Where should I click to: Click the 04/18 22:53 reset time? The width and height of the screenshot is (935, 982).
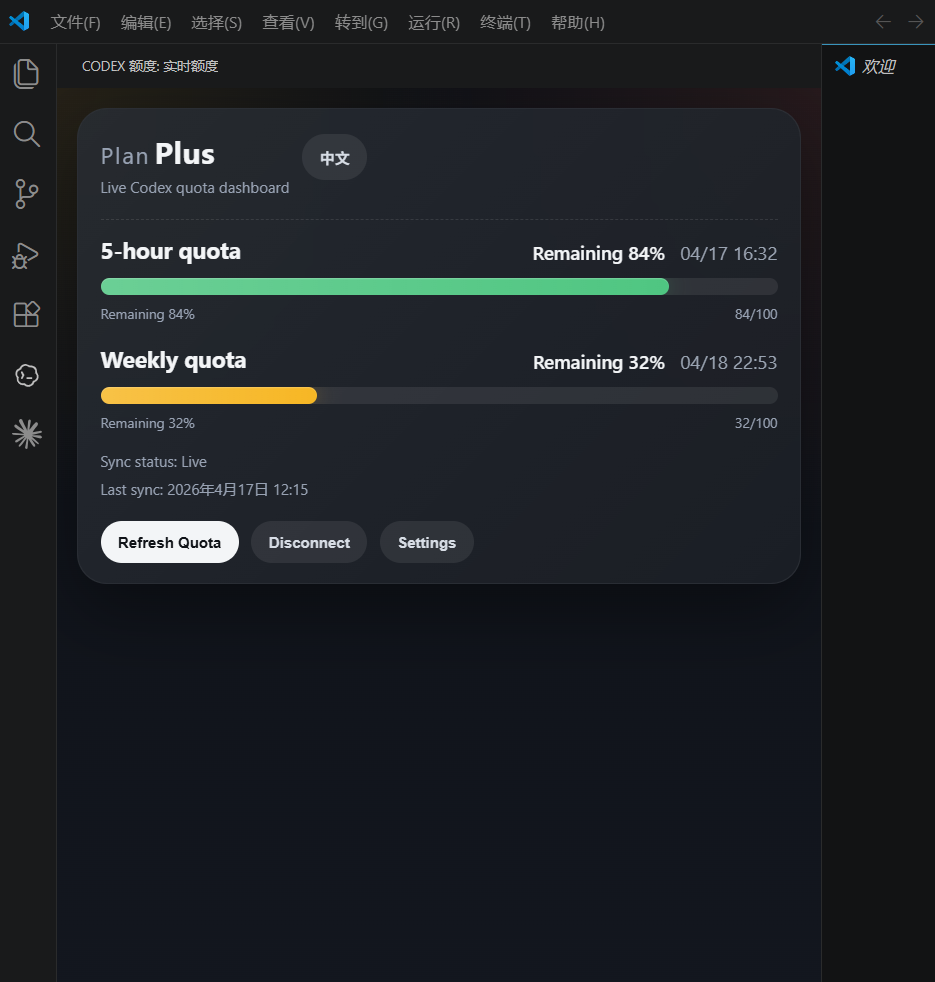tap(728, 363)
